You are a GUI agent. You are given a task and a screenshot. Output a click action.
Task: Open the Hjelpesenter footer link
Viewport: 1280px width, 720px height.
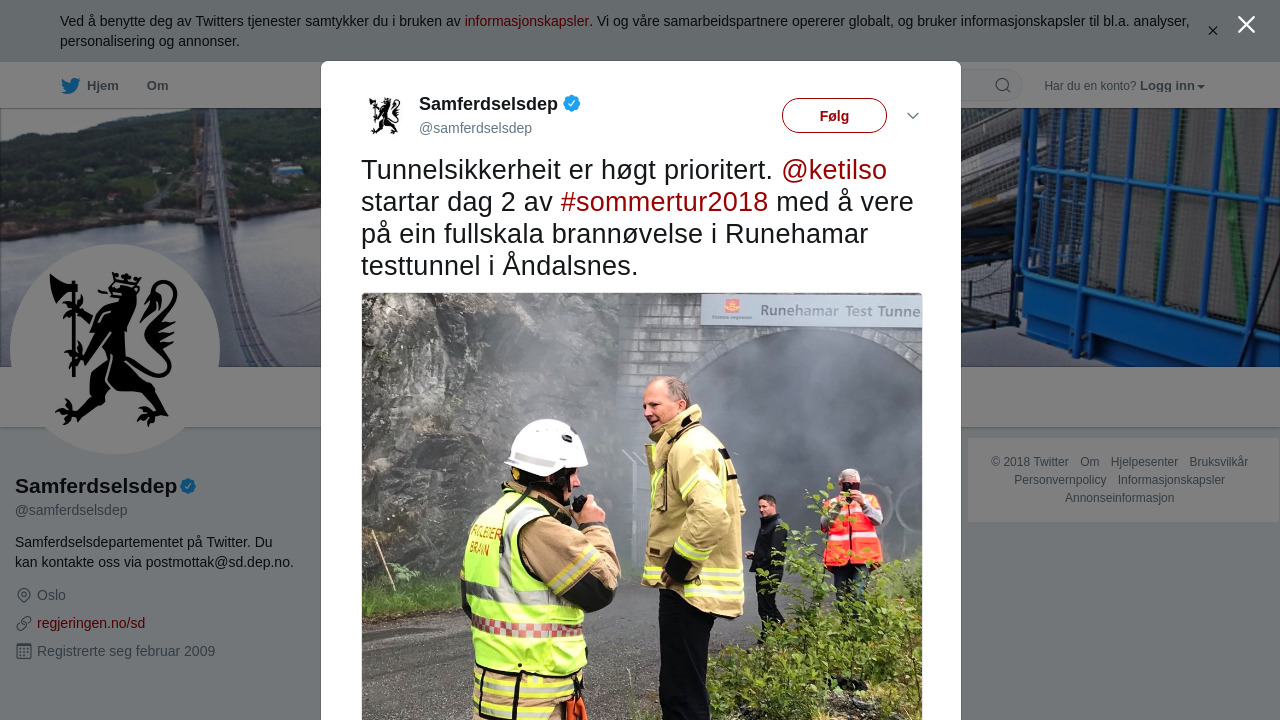click(1144, 462)
